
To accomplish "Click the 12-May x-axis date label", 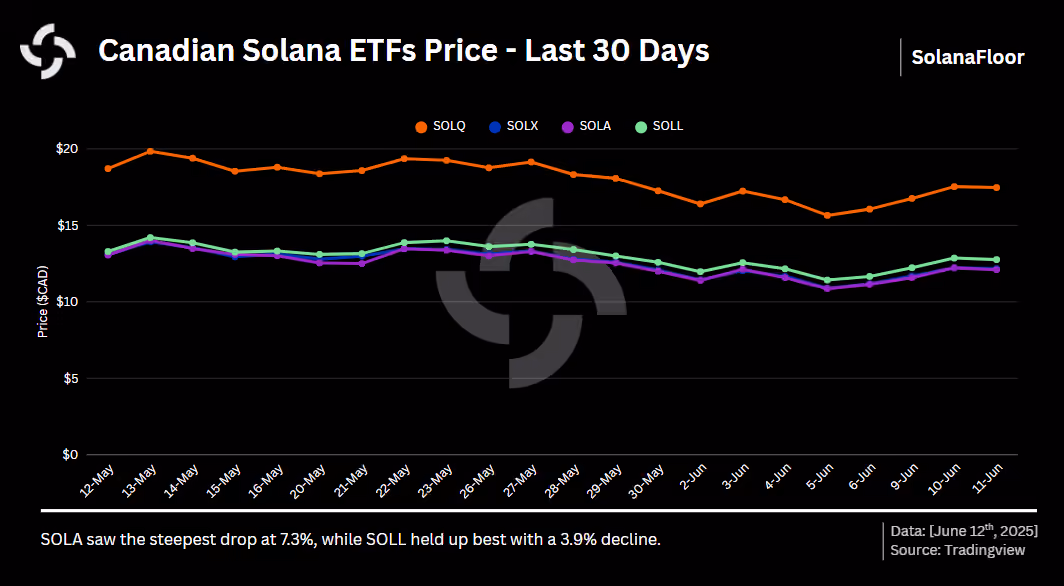I will pyautogui.click(x=97, y=481).
